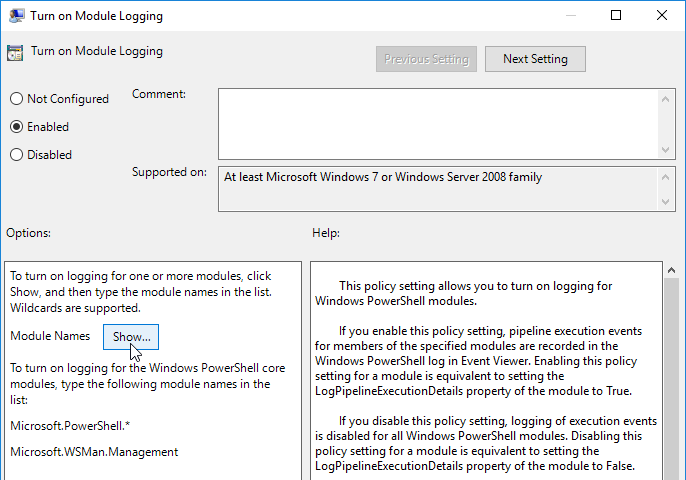The height and width of the screenshot is (480, 686).
Task: Maximize the Turn on Module Logging window
Action: tap(616, 16)
